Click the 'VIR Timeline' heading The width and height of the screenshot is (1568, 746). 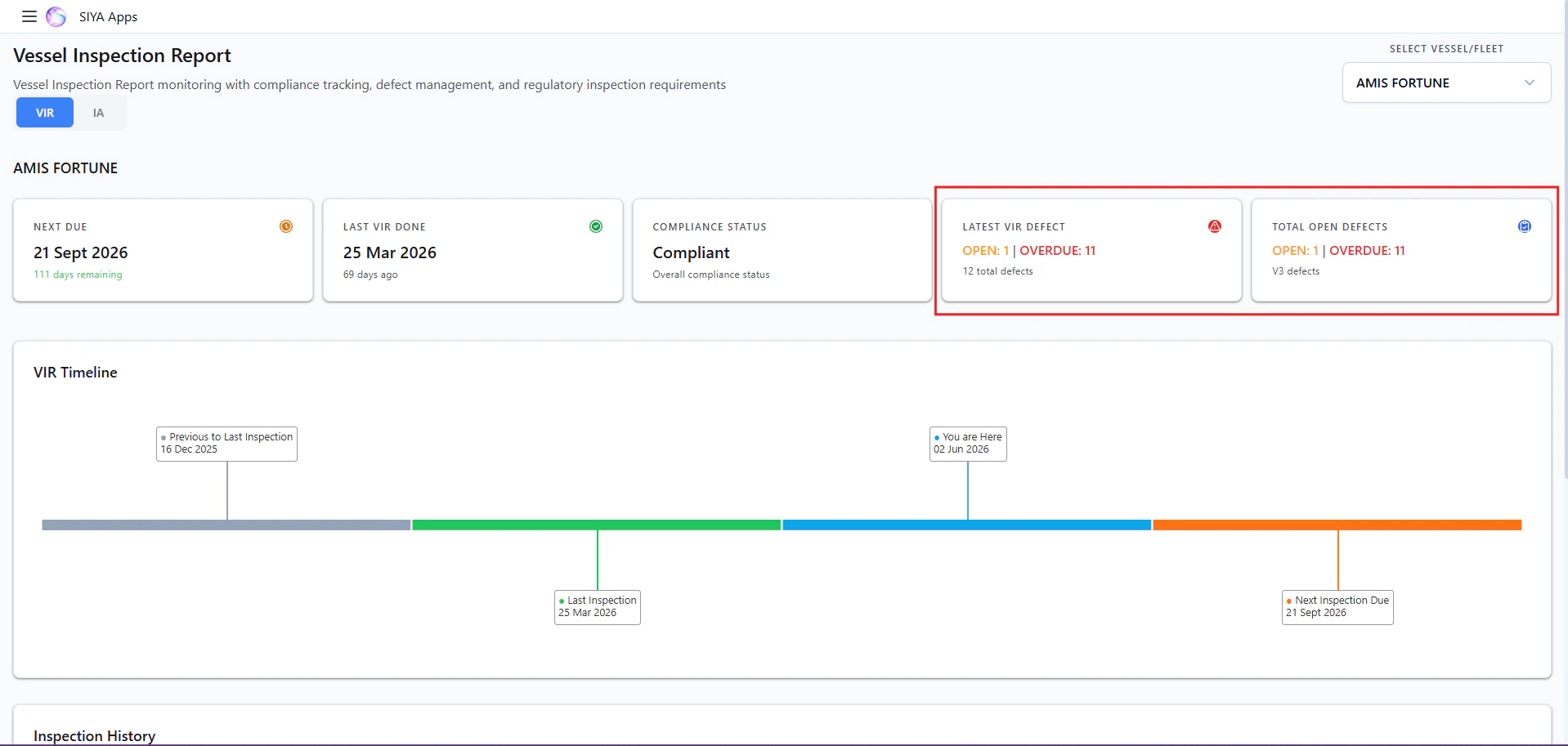click(x=75, y=373)
